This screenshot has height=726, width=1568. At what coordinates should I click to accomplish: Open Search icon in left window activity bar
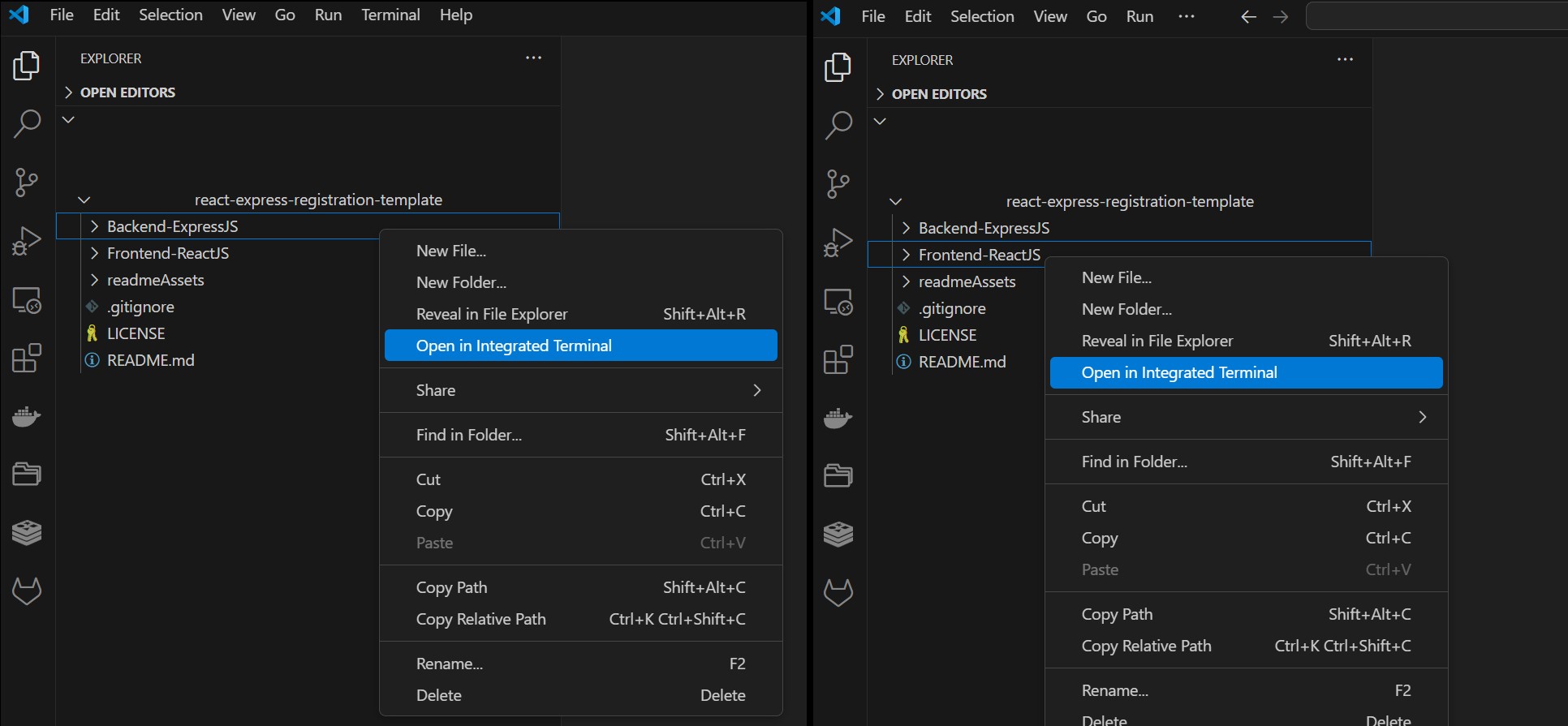27,124
